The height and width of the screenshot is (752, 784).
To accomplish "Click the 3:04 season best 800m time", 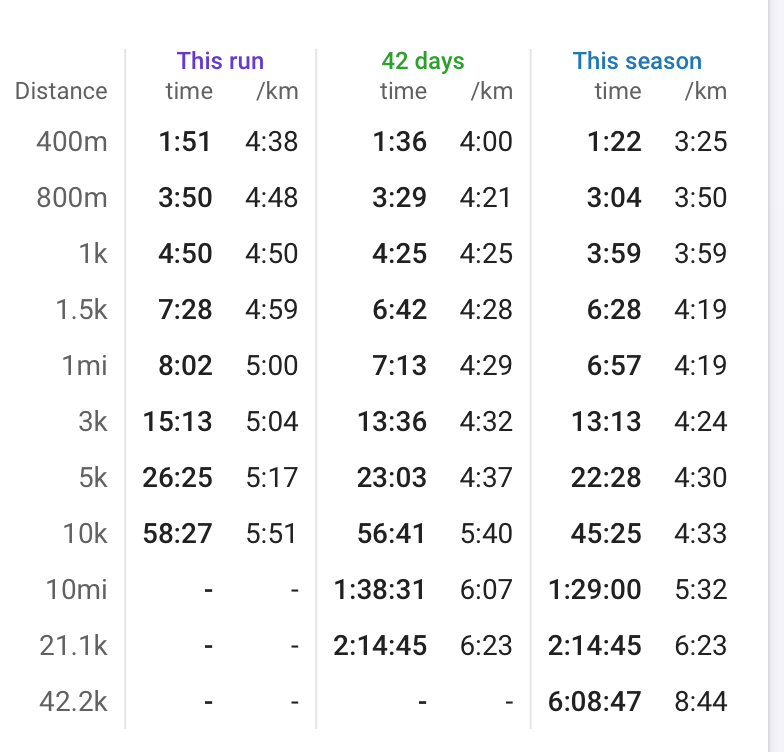I will click(x=614, y=198).
